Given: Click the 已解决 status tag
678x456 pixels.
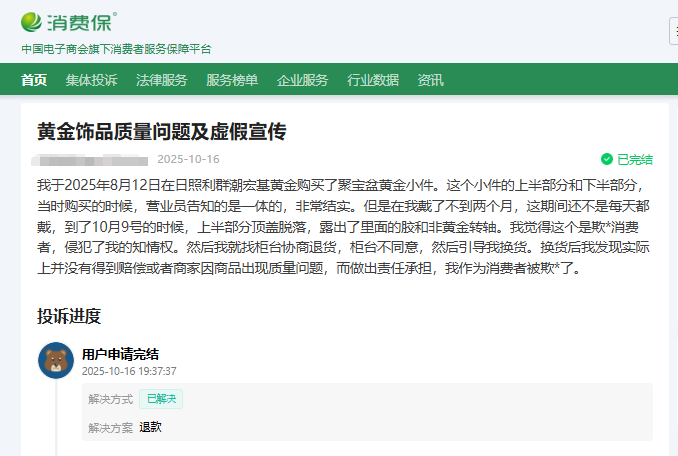Looking at the screenshot, I should click(160, 399).
